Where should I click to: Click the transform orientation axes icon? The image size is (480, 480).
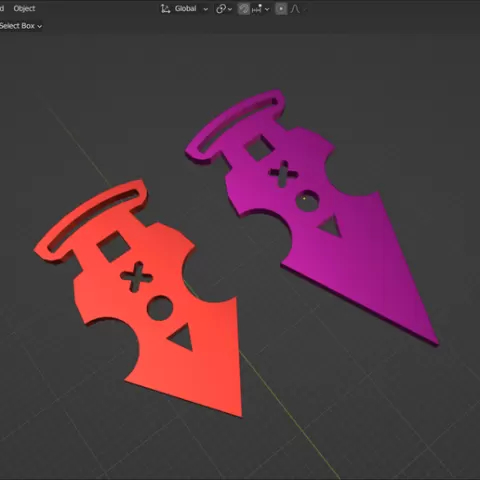coord(165,9)
